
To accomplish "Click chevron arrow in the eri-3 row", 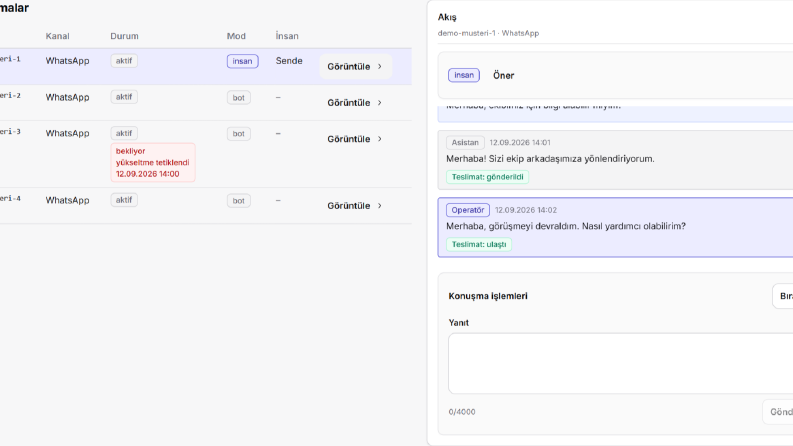I will coord(380,139).
